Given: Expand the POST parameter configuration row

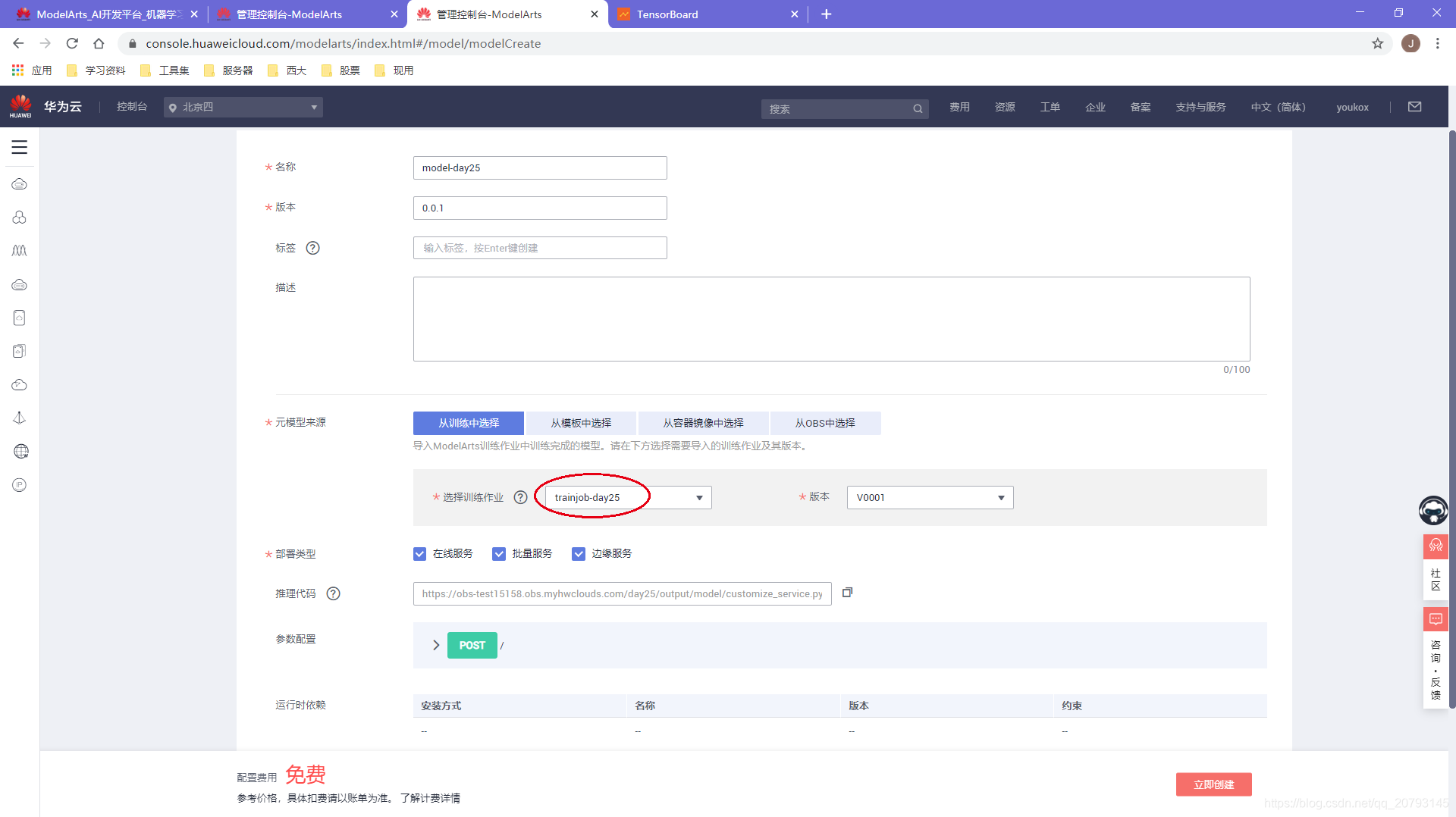Looking at the screenshot, I should pos(436,645).
